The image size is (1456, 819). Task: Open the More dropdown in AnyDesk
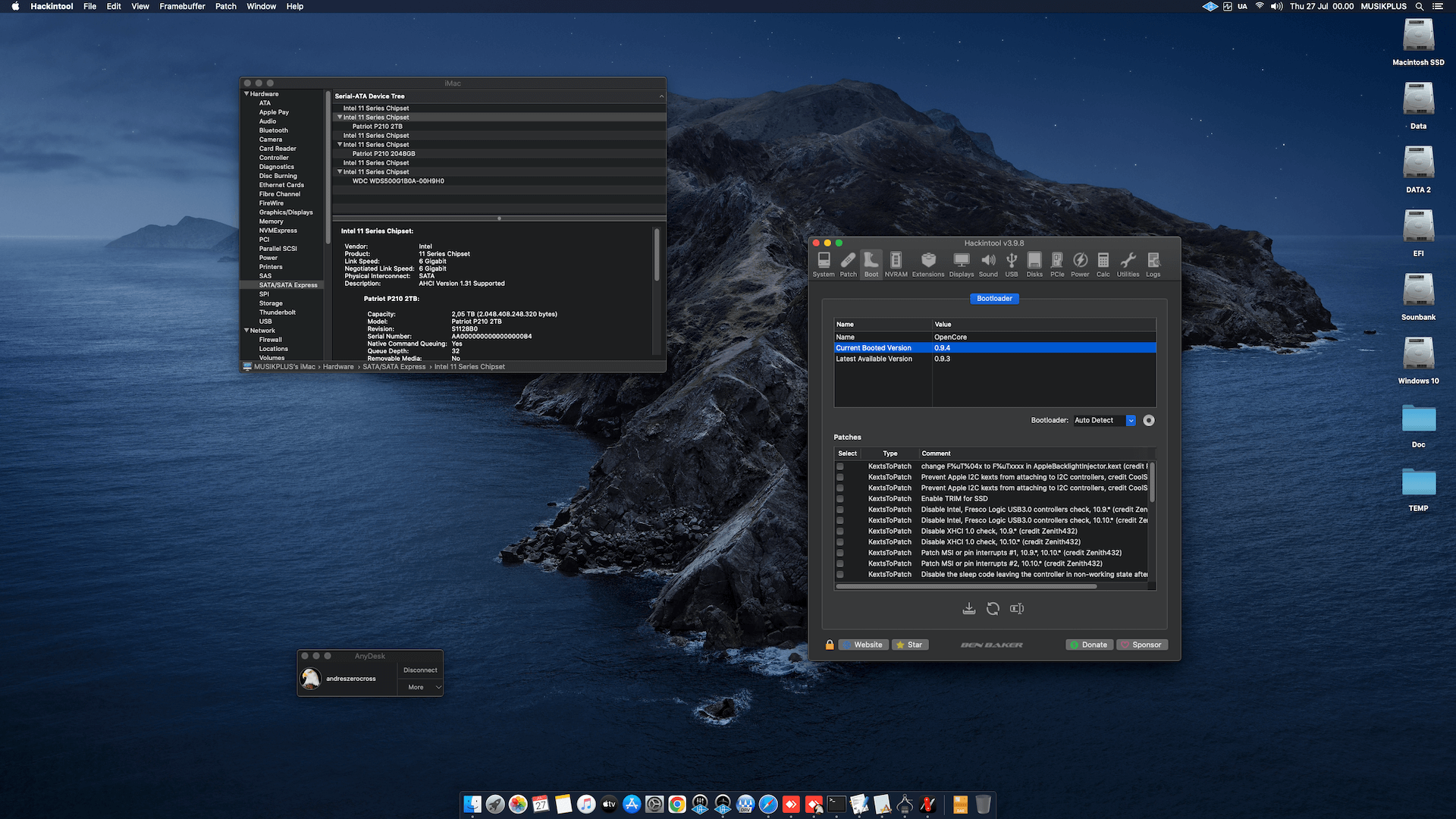(420, 687)
